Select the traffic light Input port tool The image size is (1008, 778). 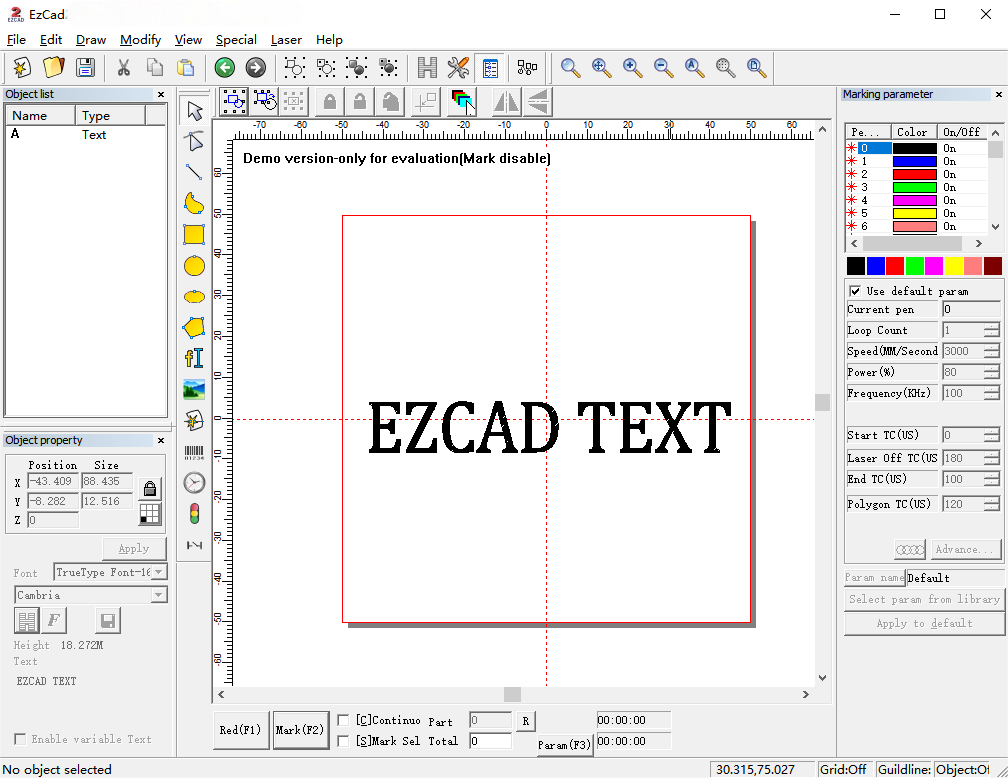click(194, 514)
